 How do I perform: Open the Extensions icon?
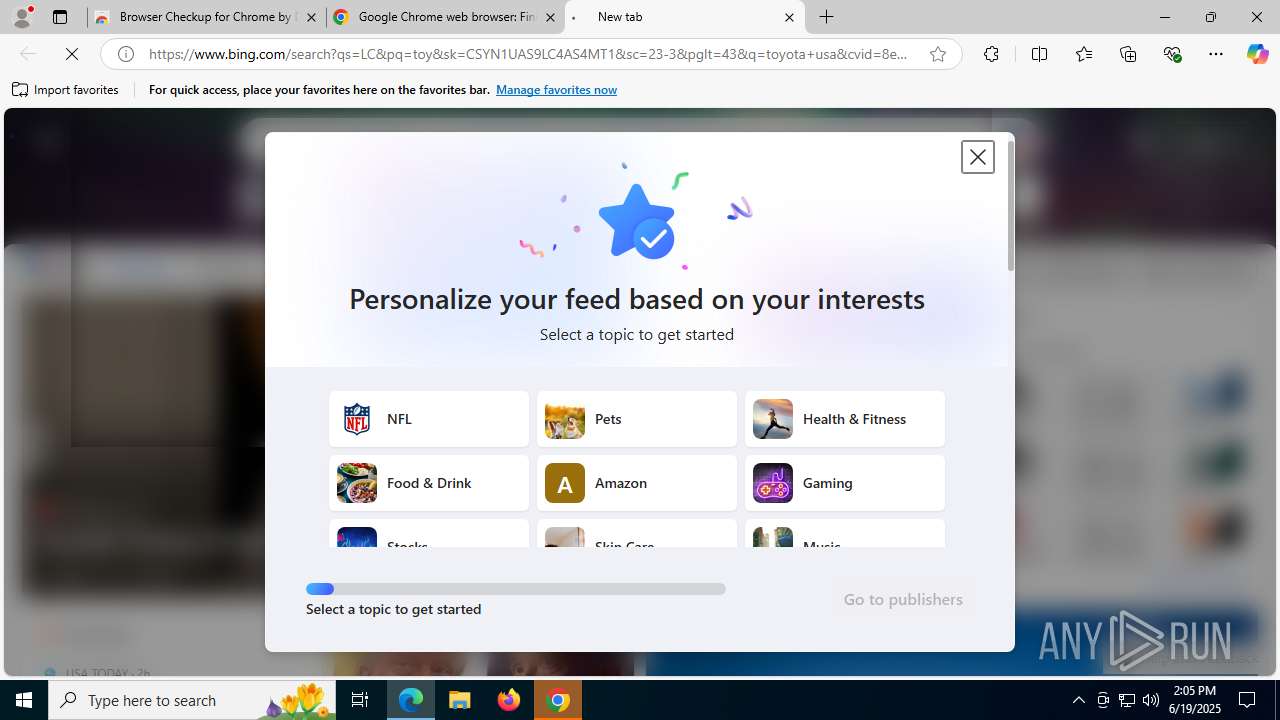point(991,54)
